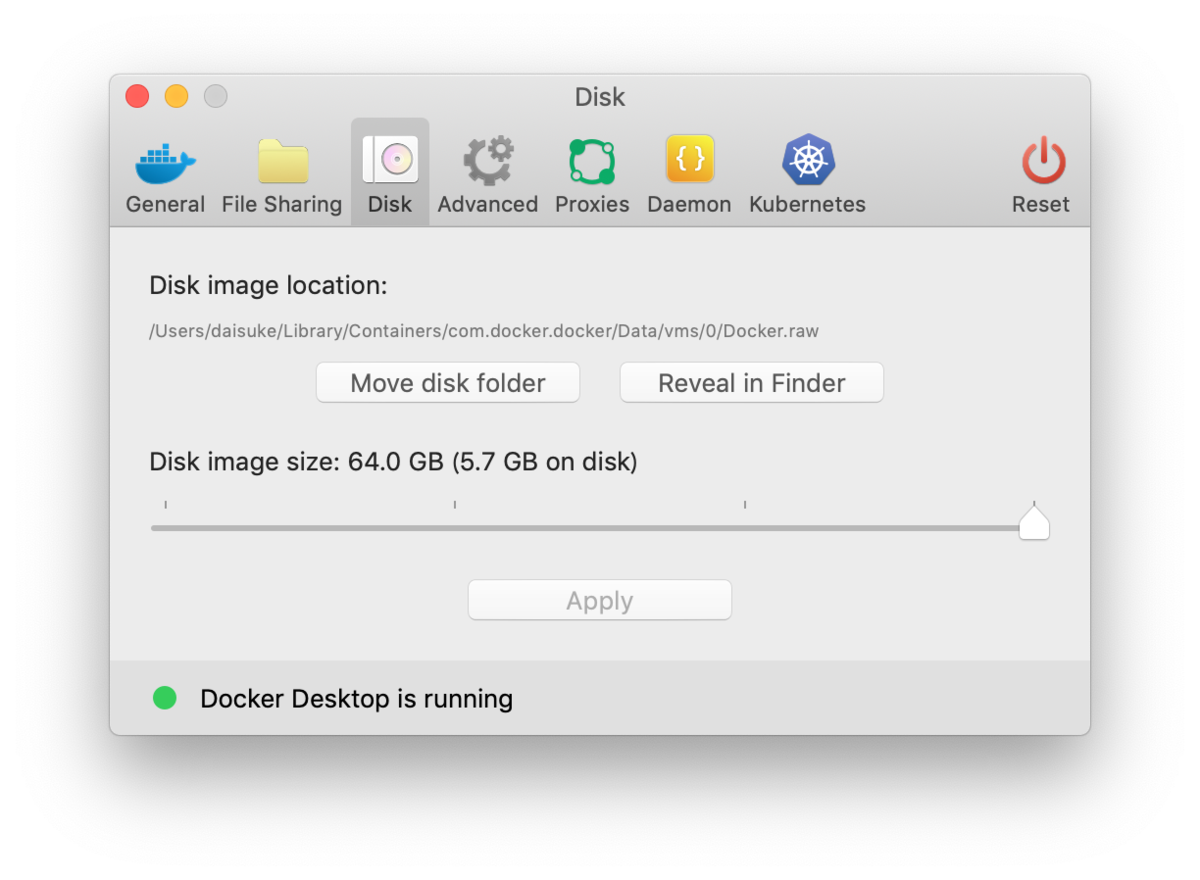Viewport: 1200px width, 880px height.
Task: Click the Disk image size 64.0 GB label
Action: [393, 462]
